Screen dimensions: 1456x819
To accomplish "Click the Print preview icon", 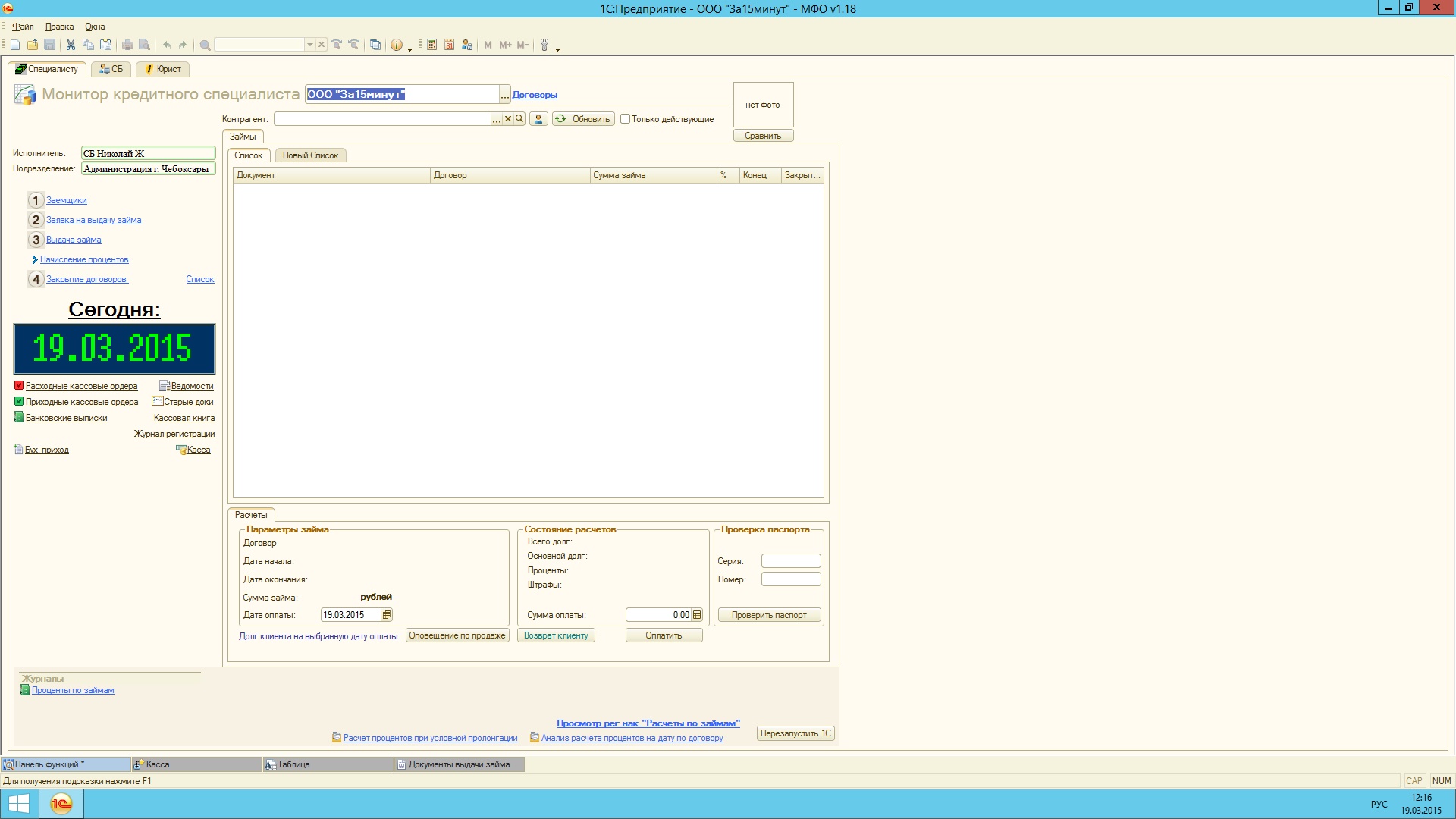I will point(145,45).
